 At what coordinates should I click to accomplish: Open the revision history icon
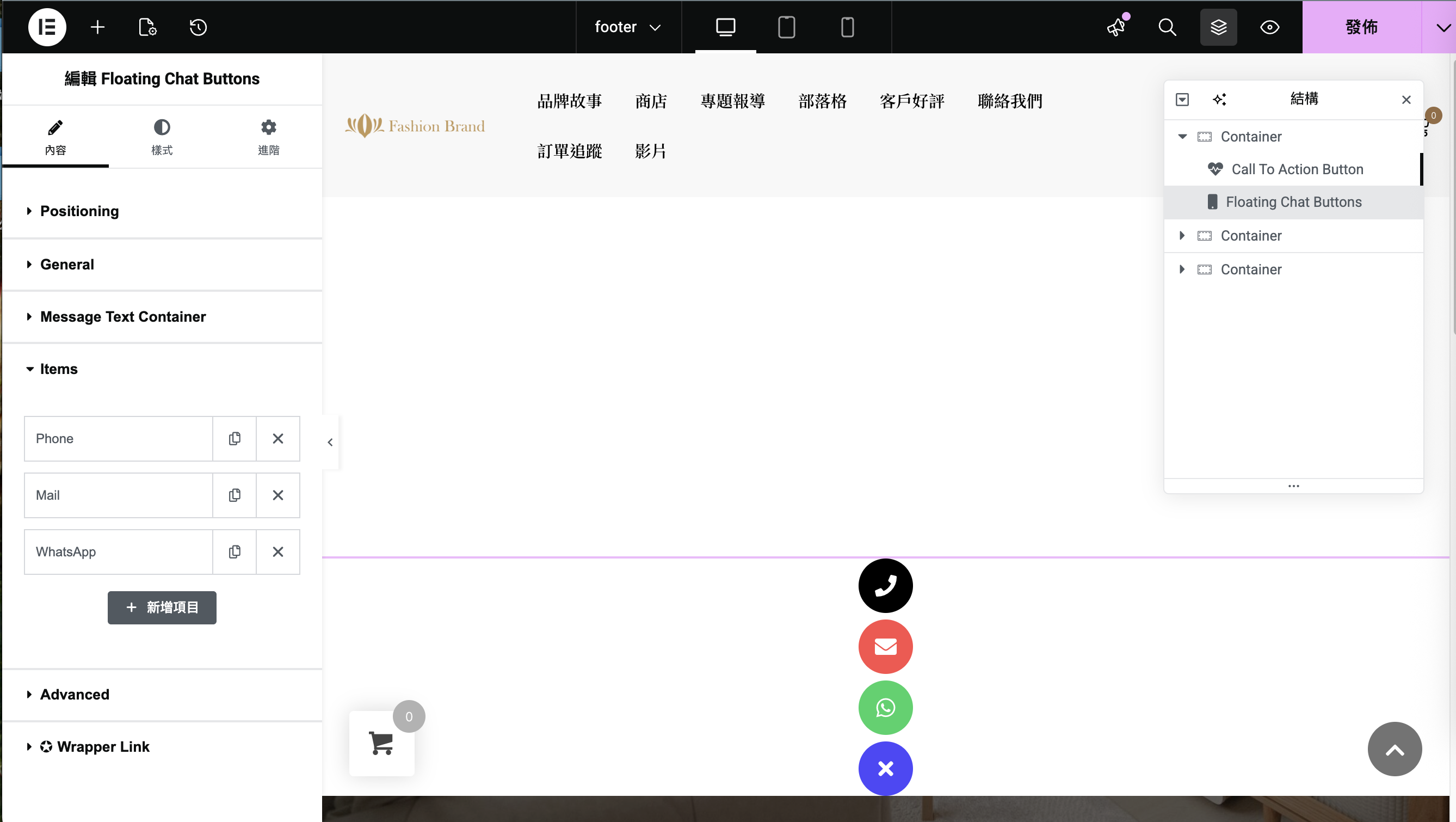click(198, 27)
